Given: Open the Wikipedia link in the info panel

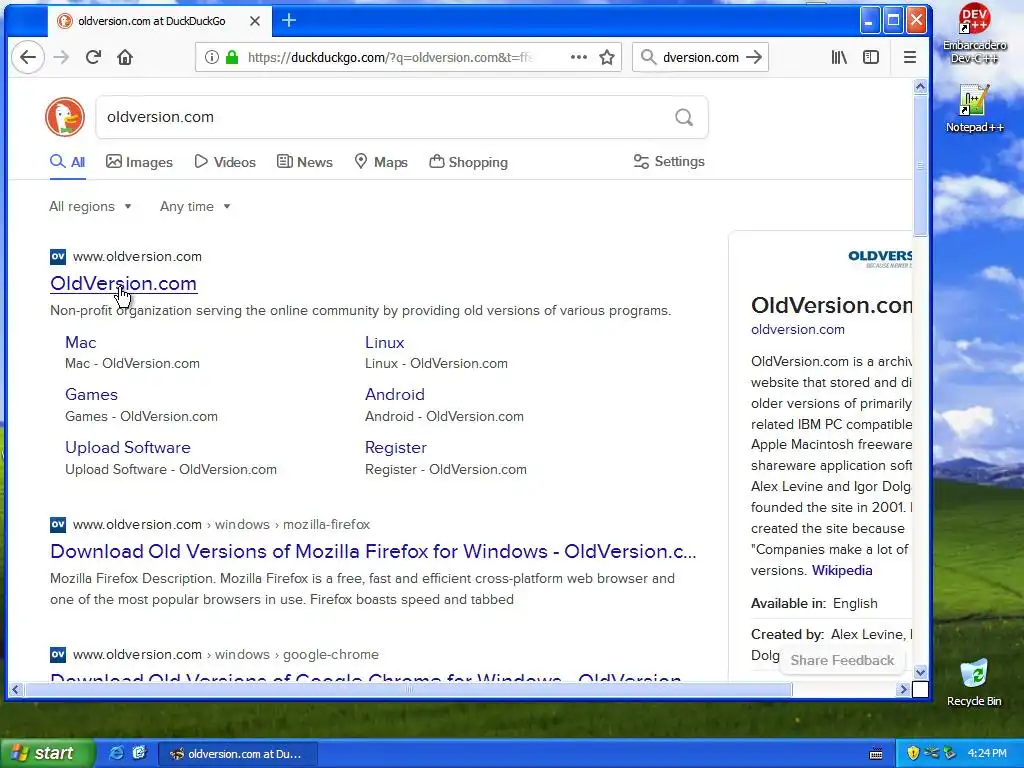Looking at the screenshot, I should 842,570.
